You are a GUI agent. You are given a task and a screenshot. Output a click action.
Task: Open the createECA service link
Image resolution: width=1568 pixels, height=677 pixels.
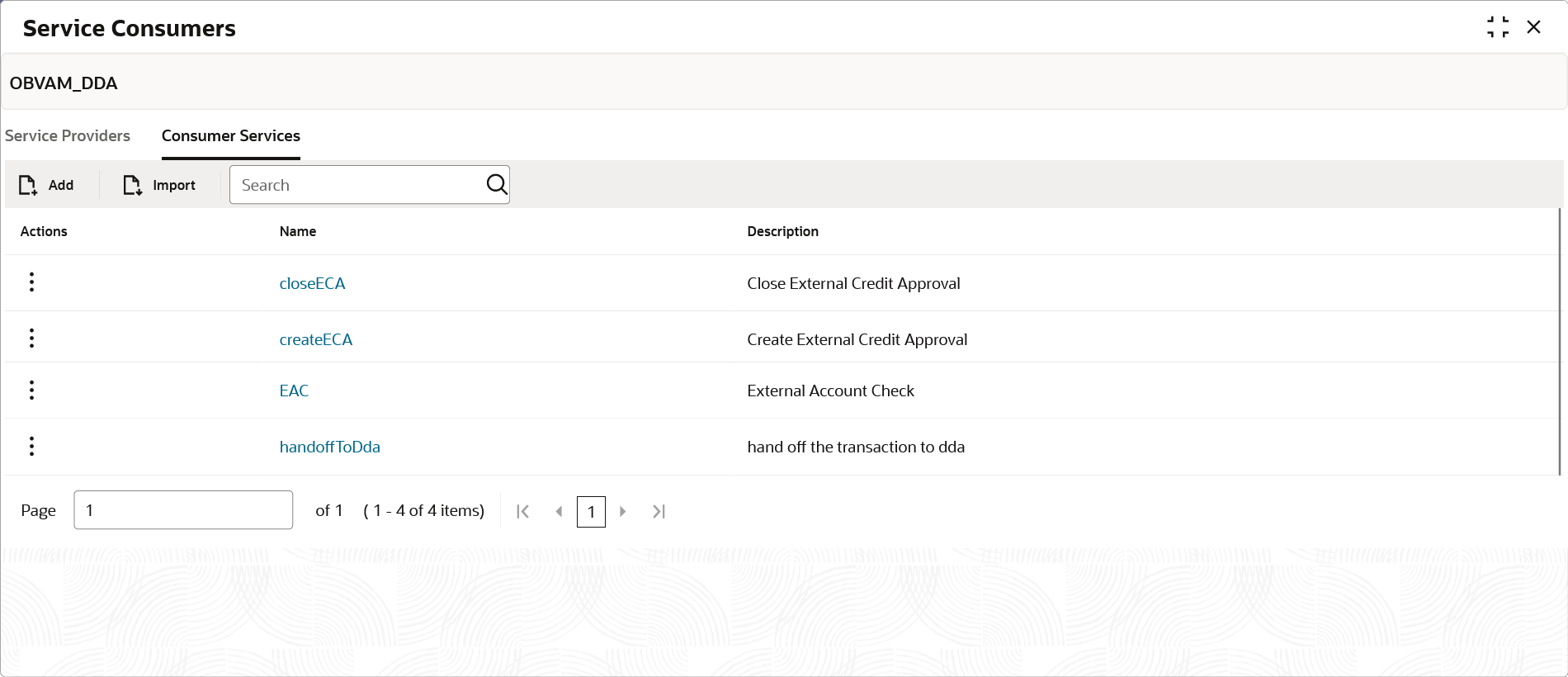[316, 339]
